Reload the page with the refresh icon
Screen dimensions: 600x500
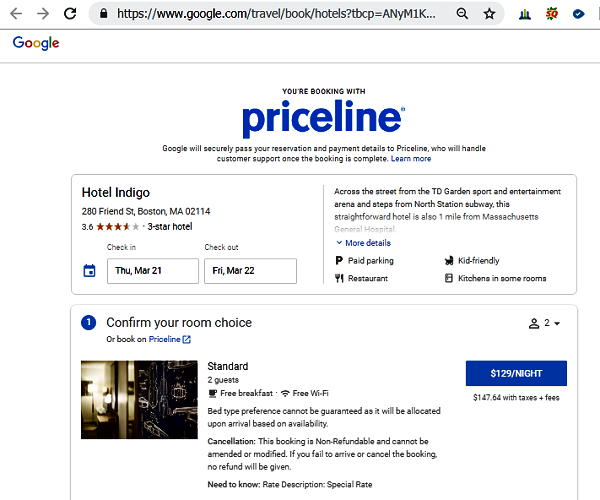70,14
